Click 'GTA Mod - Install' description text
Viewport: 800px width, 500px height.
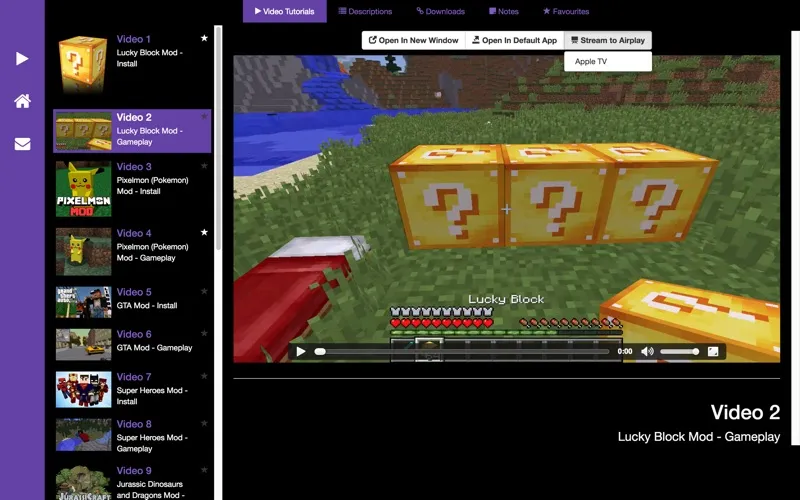146,305
